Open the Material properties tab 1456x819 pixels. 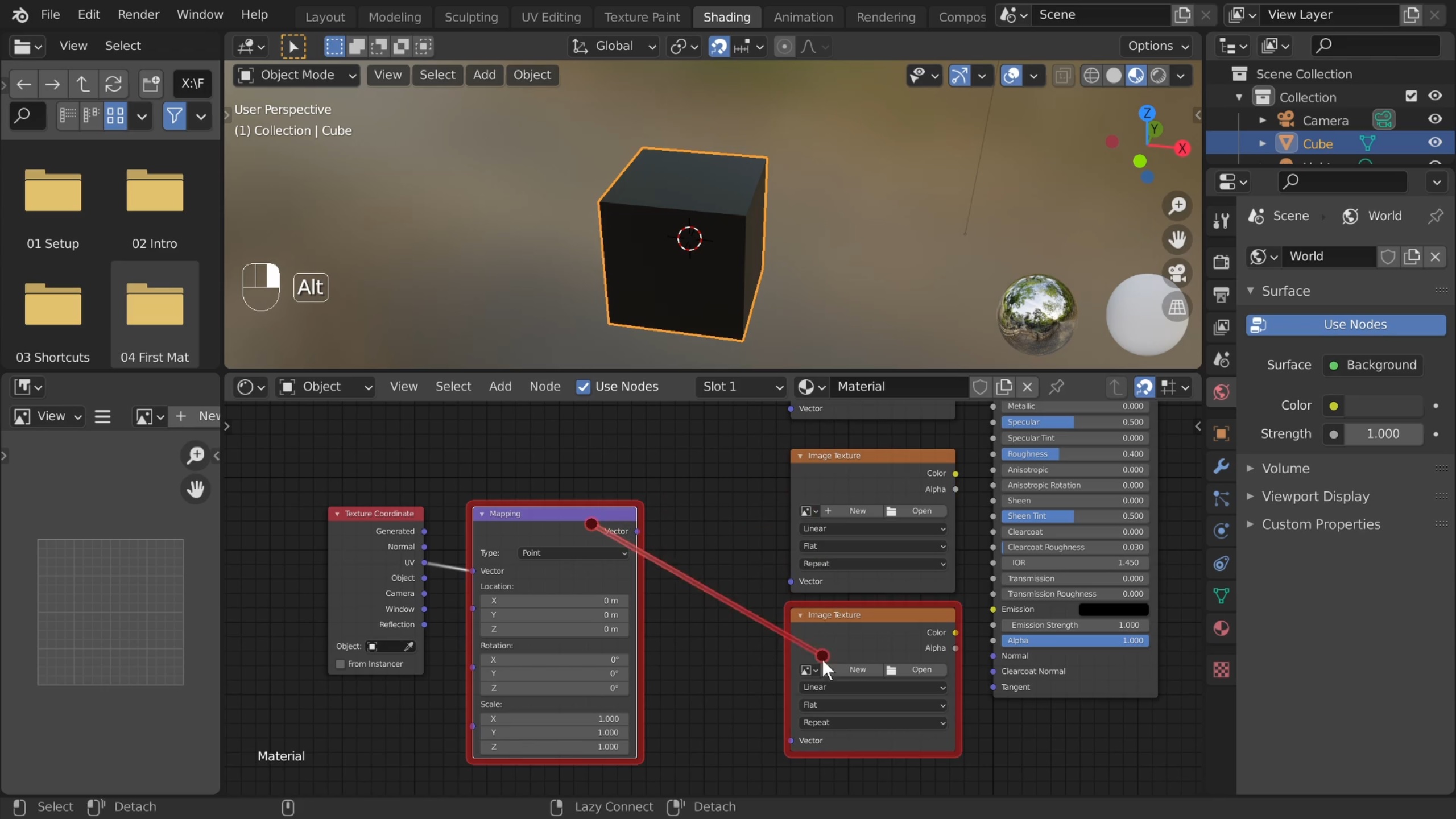coord(1221,628)
